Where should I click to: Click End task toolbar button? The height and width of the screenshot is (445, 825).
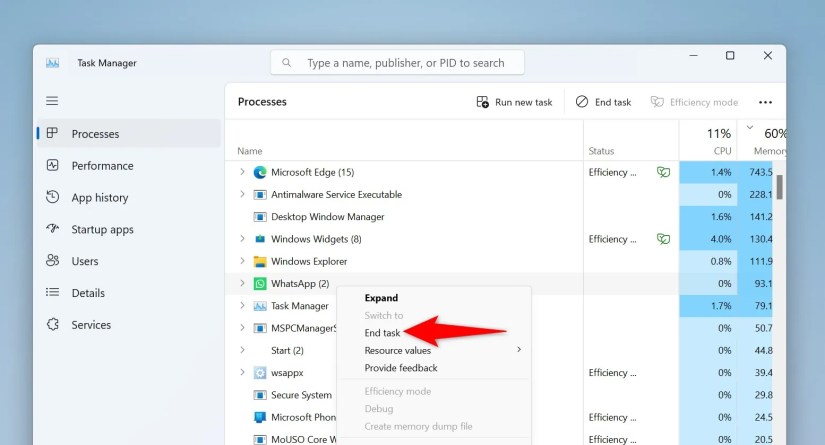pyautogui.click(x=603, y=102)
